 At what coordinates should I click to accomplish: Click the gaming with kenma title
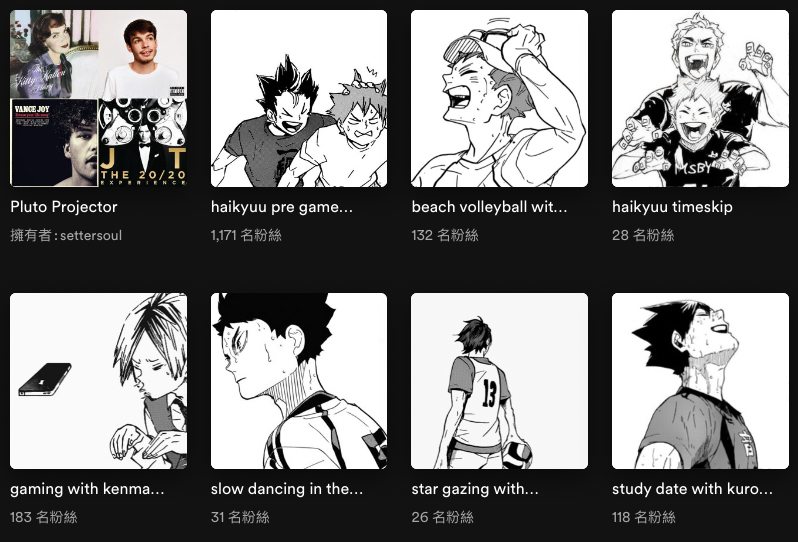point(87,489)
